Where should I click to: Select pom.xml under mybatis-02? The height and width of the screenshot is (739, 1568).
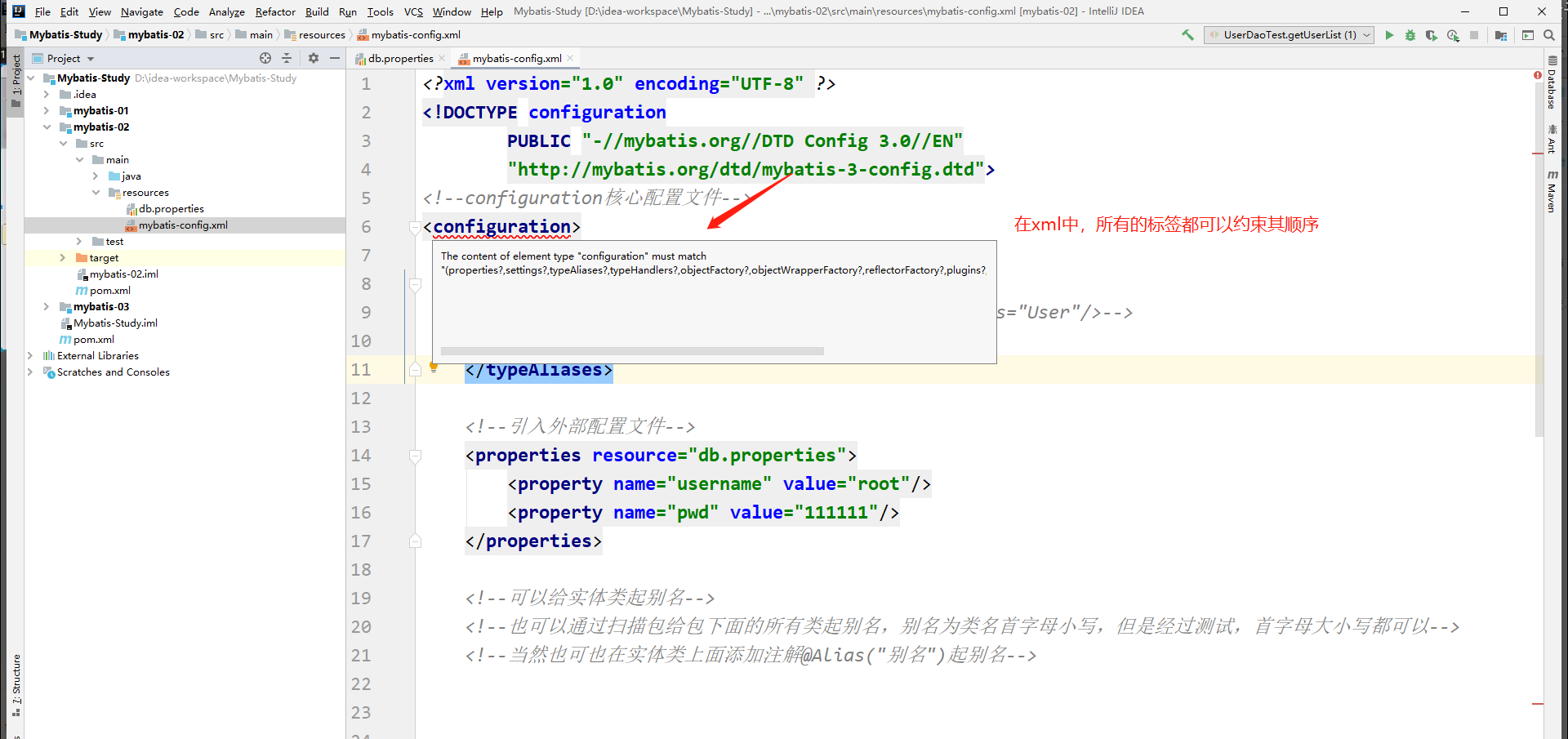(110, 291)
